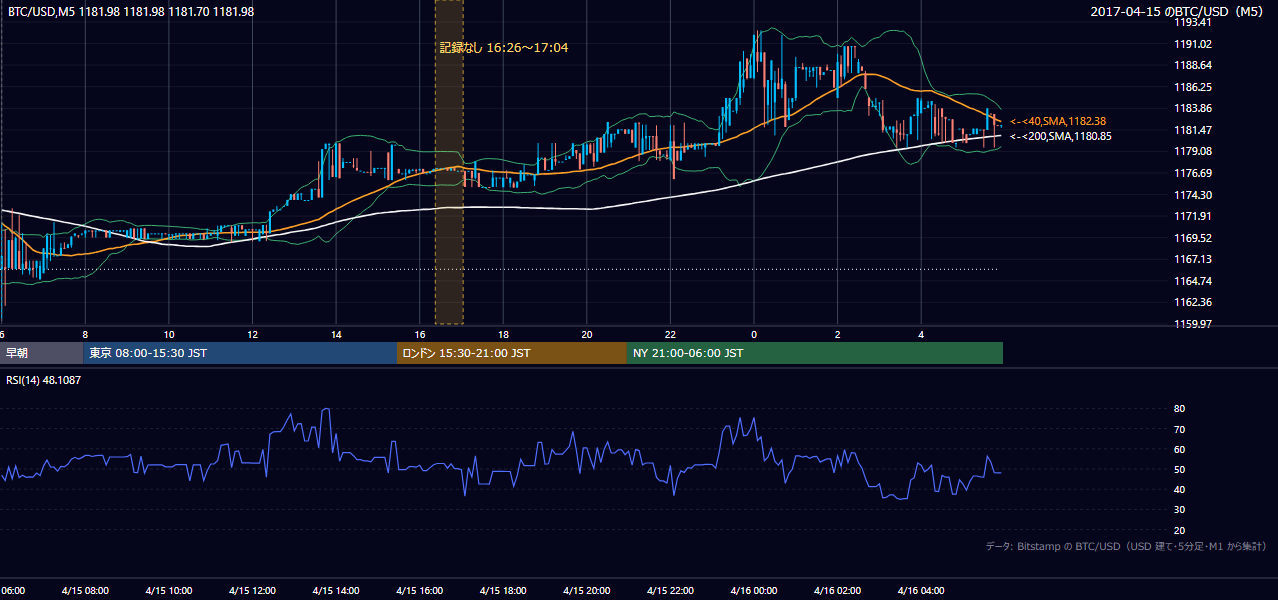
Task: Click the date label 4/16 04:00
Action: click(921, 591)
